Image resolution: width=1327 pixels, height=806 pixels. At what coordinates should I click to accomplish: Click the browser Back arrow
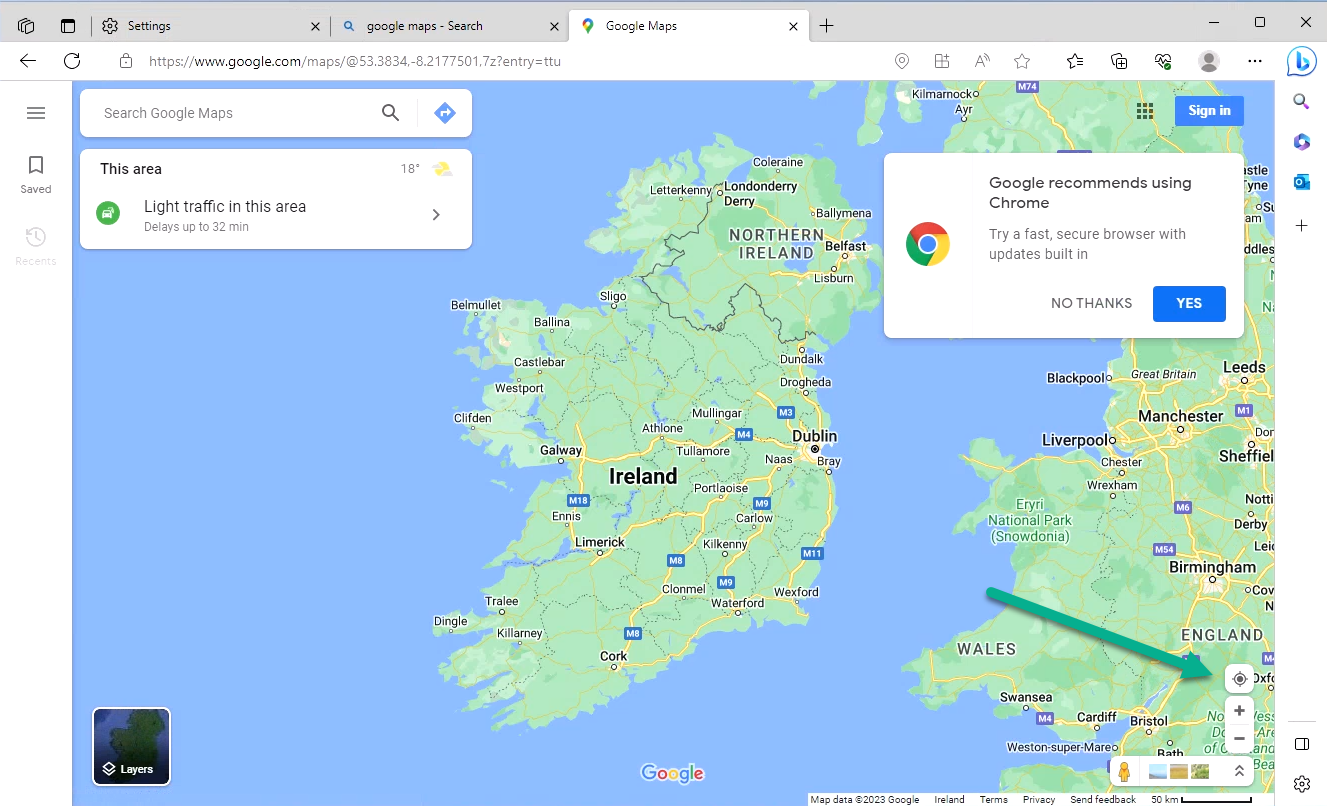(28, 61)
